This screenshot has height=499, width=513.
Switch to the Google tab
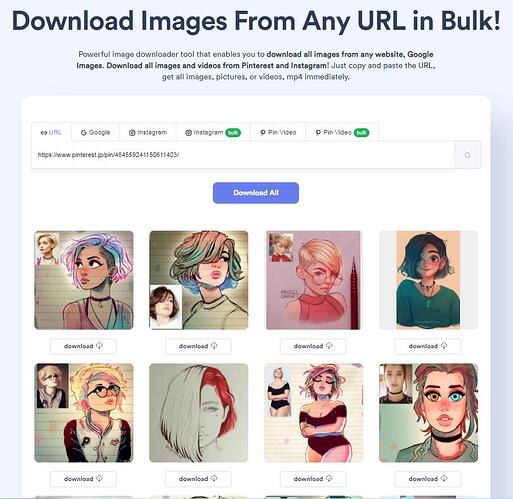(95, 133)
